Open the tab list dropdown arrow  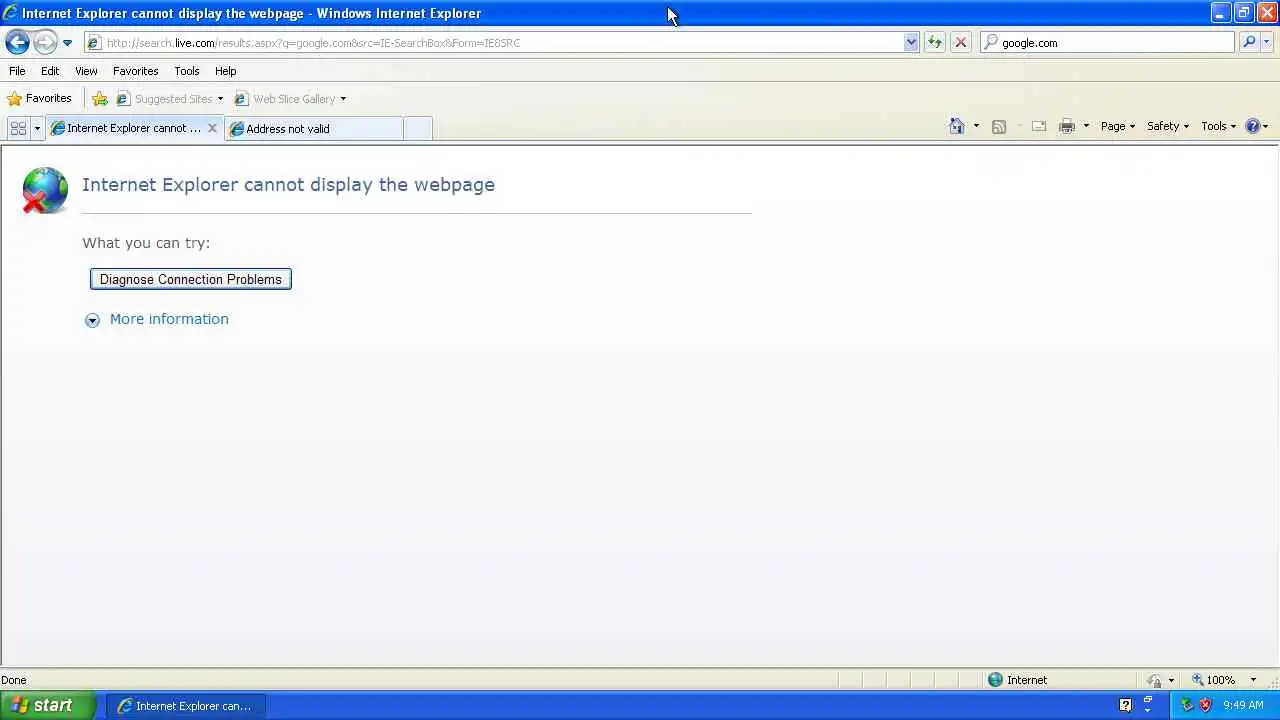(37, 128)
